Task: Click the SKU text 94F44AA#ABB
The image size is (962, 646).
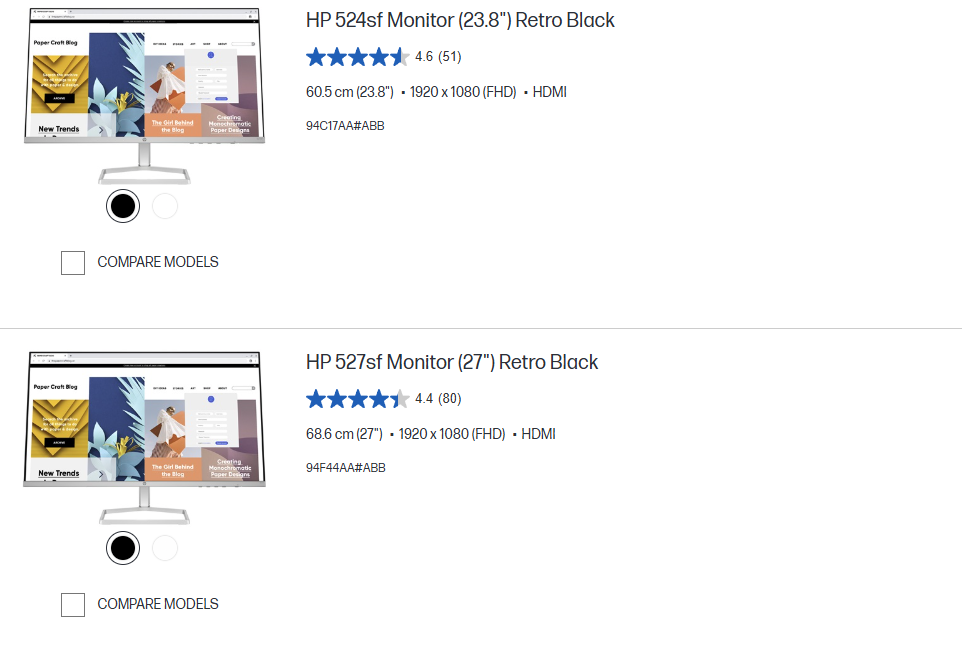Action: pyautogui.click(x=346, y=467)
